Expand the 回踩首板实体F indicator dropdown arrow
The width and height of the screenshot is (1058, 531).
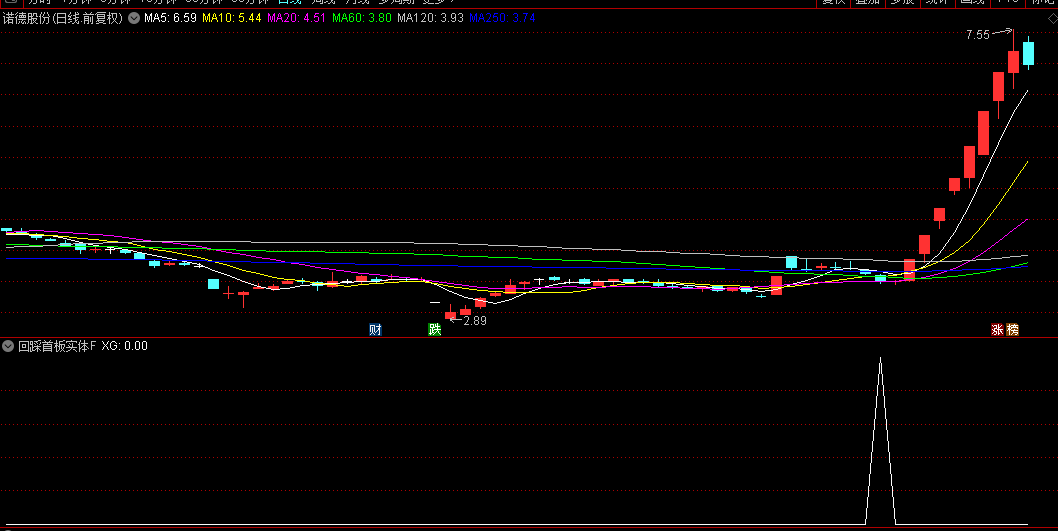[x=8, y=346]
